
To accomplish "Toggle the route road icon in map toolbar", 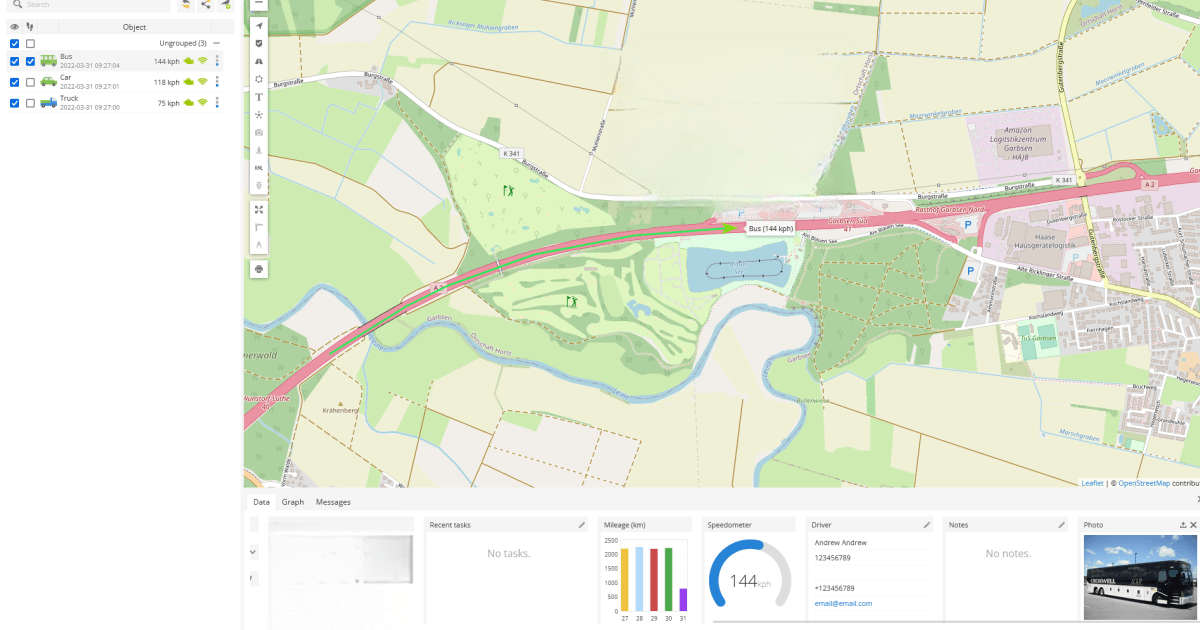I will (x=259, y=61).
